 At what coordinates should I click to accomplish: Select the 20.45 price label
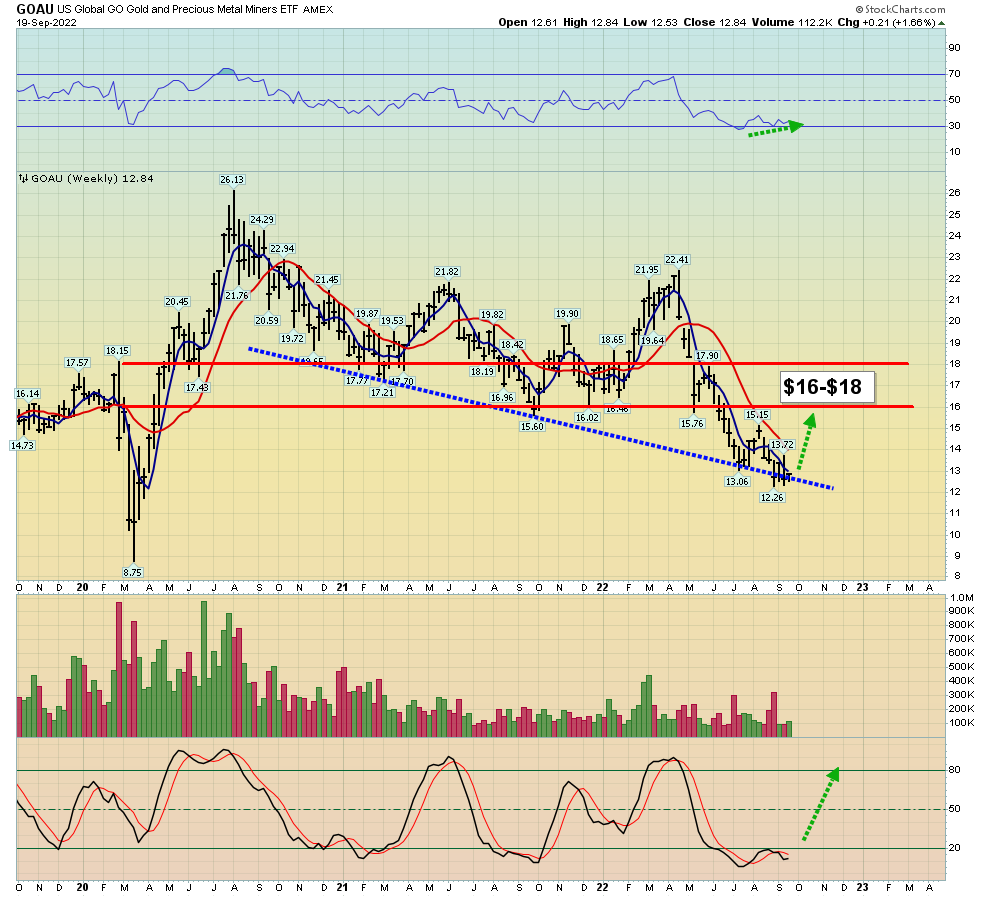[x=177, y=302]
